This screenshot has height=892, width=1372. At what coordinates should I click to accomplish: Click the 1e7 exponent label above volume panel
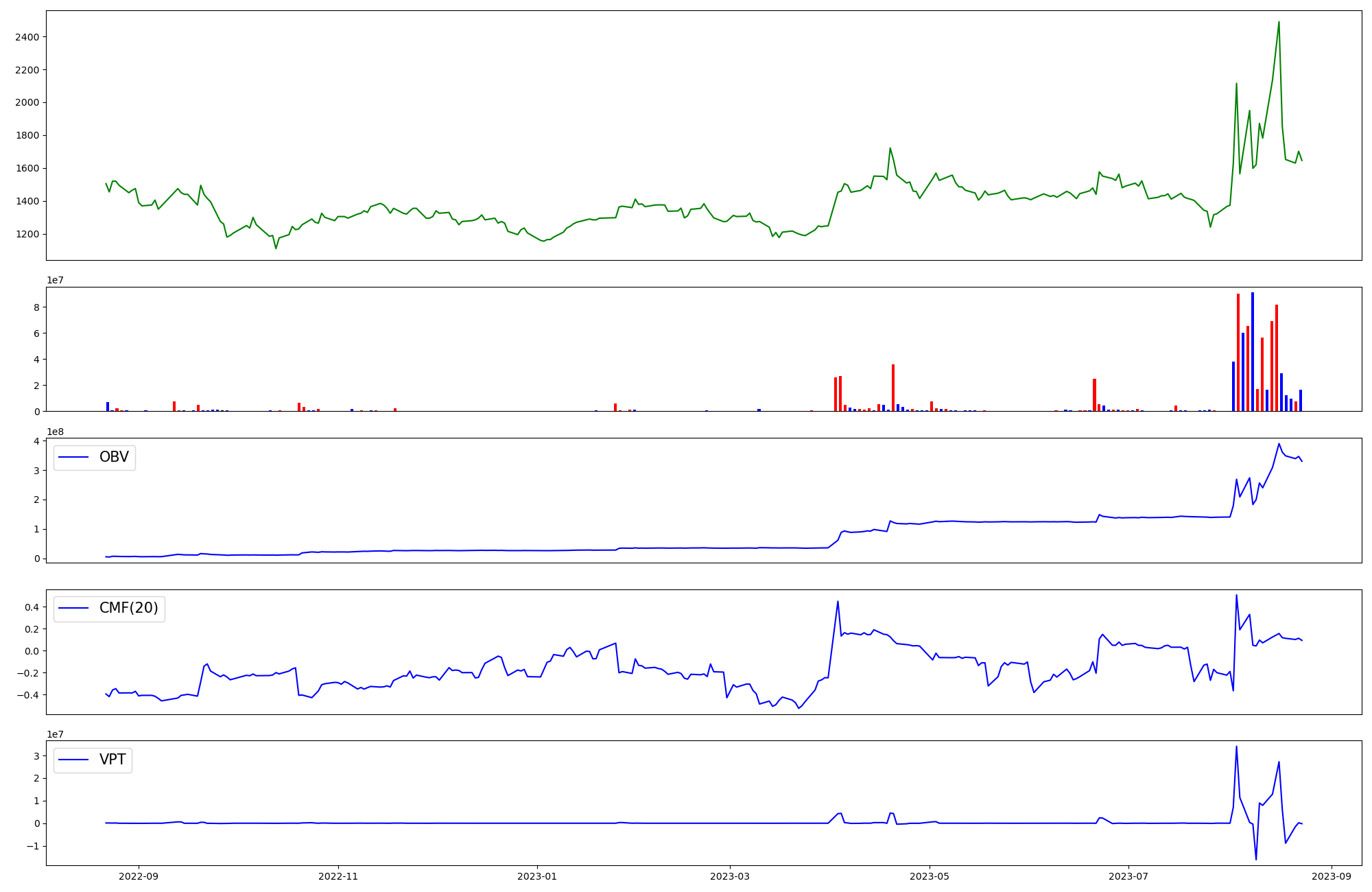[x=55, y=281]
